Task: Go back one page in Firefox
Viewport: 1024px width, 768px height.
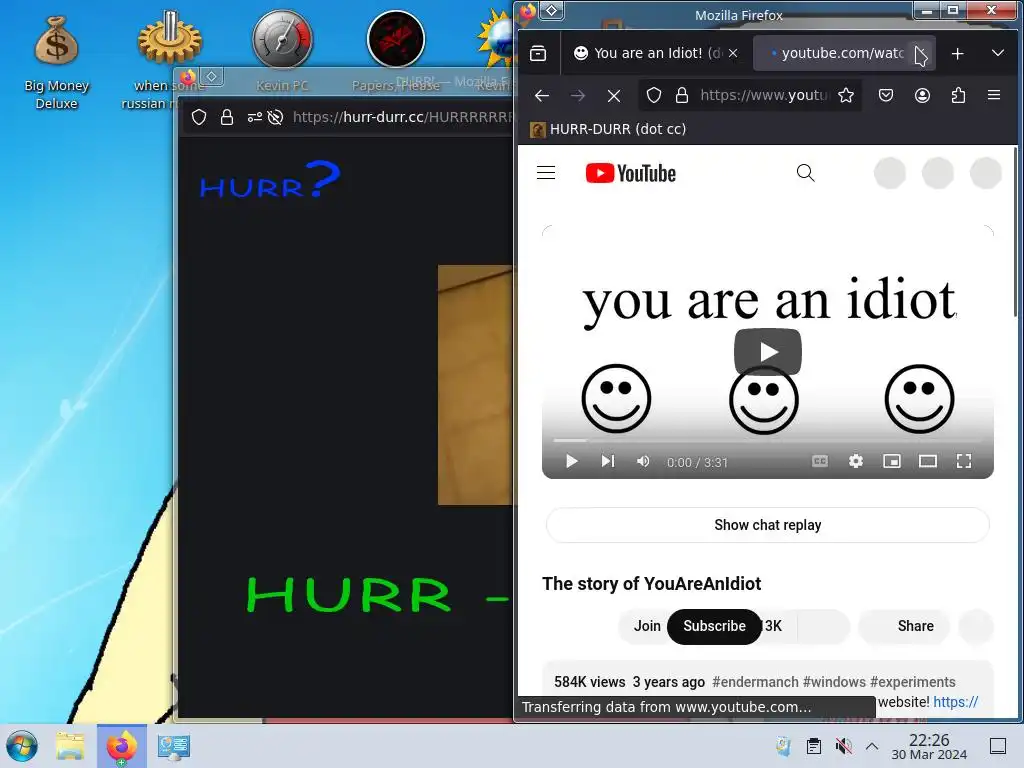Action: coord(542,96)
